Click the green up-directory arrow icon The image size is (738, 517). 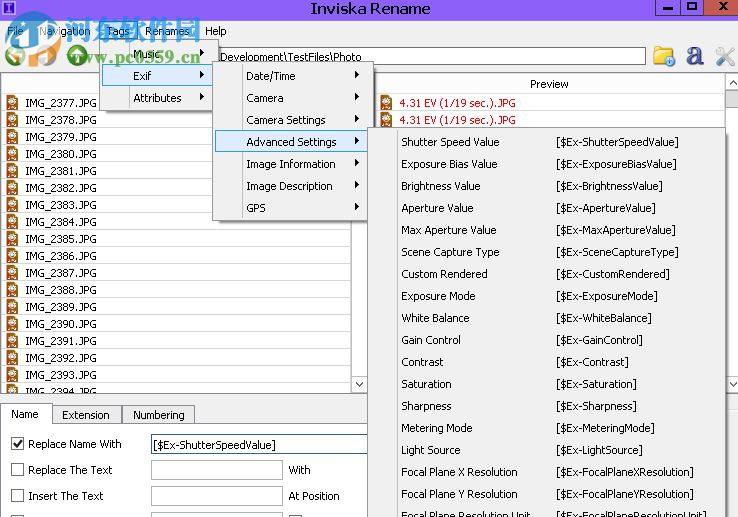pyautogui.click(x=77, y=56)
